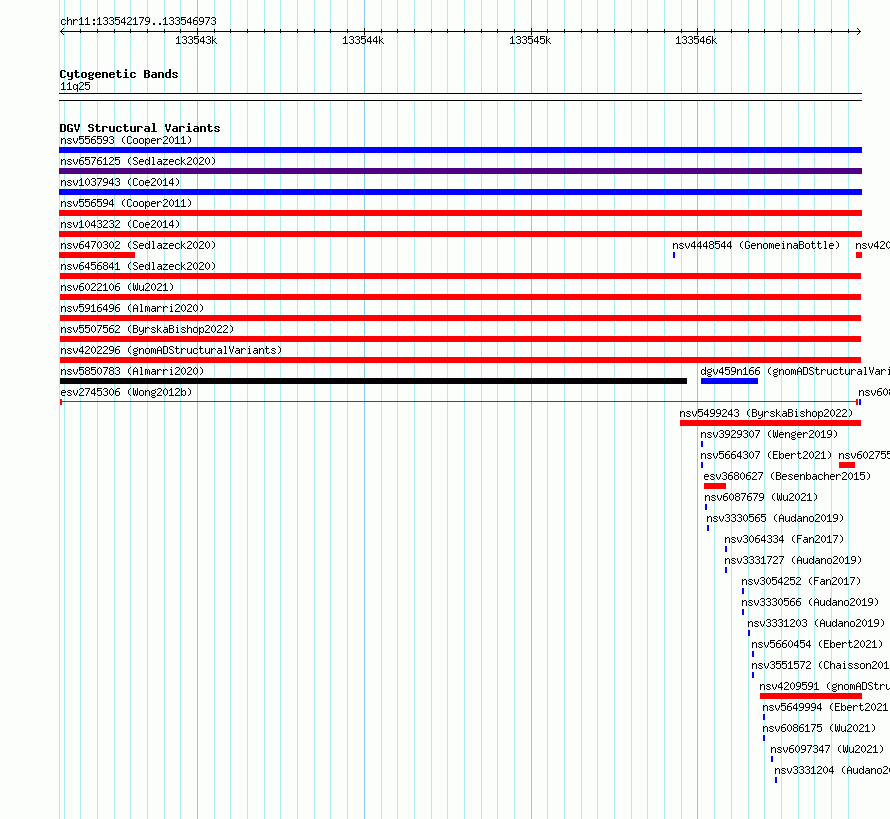
Task: Click nsv1043232 (Coe2014) label
Action: click(120, 224)
